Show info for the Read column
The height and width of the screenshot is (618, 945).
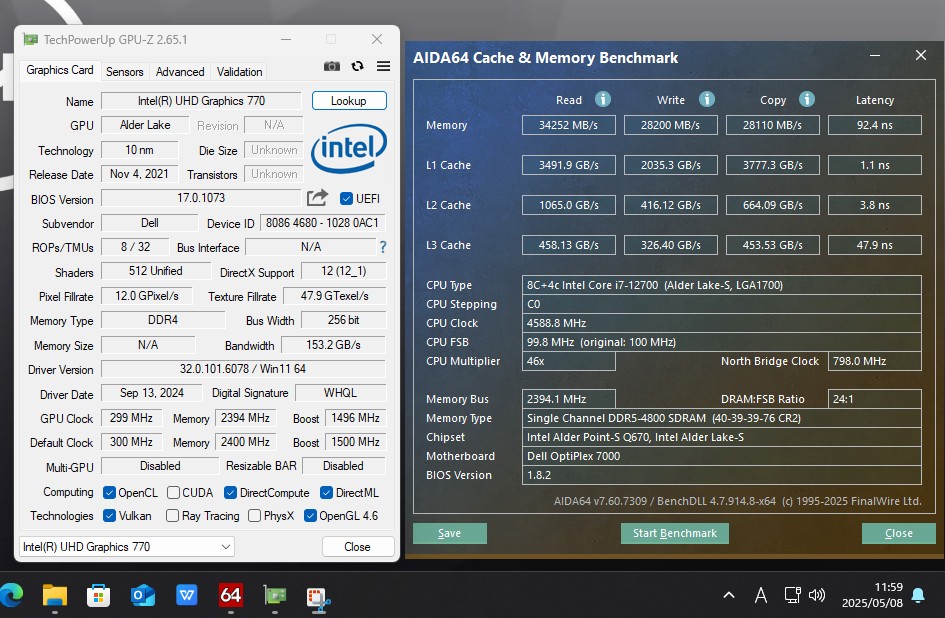pos(603,99)
